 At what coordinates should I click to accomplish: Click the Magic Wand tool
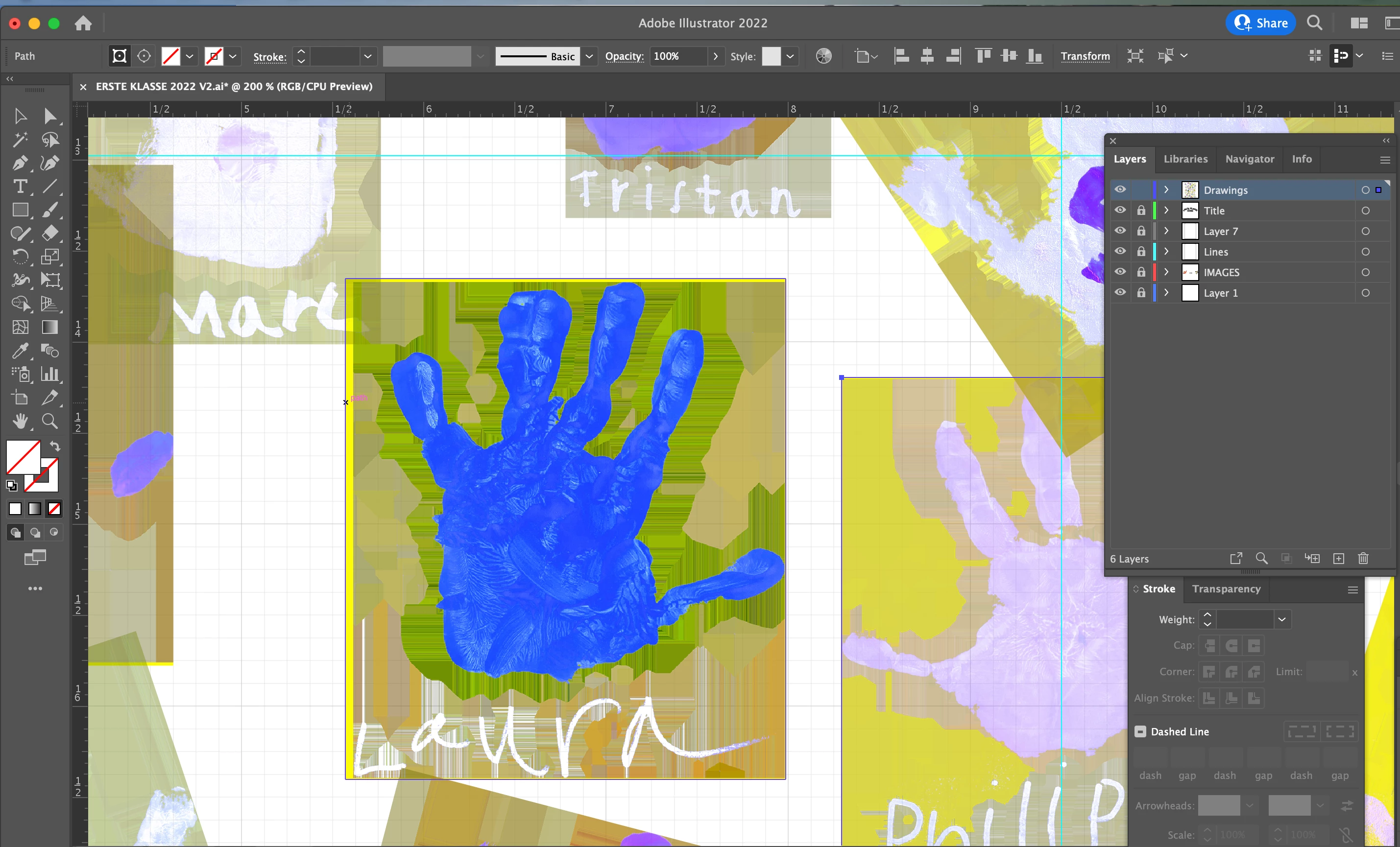click(20, 140)
